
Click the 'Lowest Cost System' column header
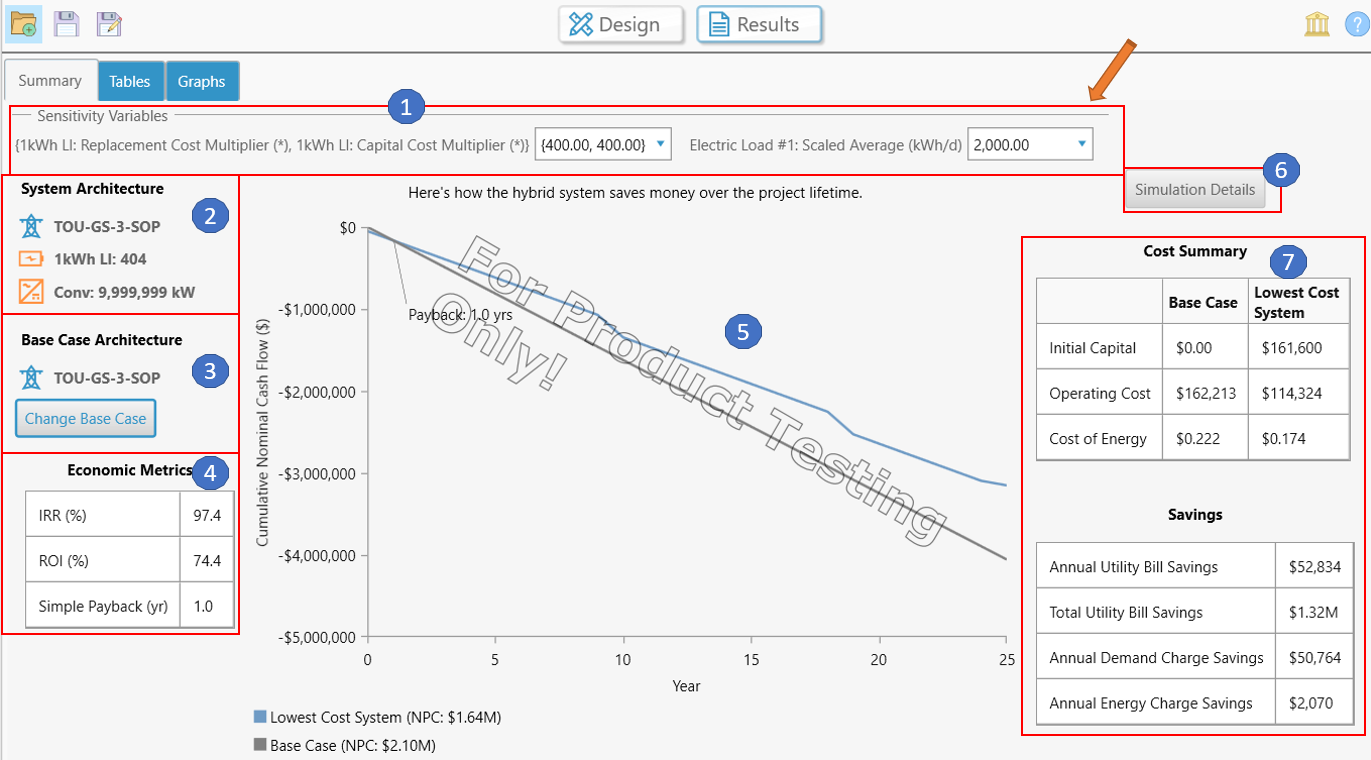(x=1299, y=302)
